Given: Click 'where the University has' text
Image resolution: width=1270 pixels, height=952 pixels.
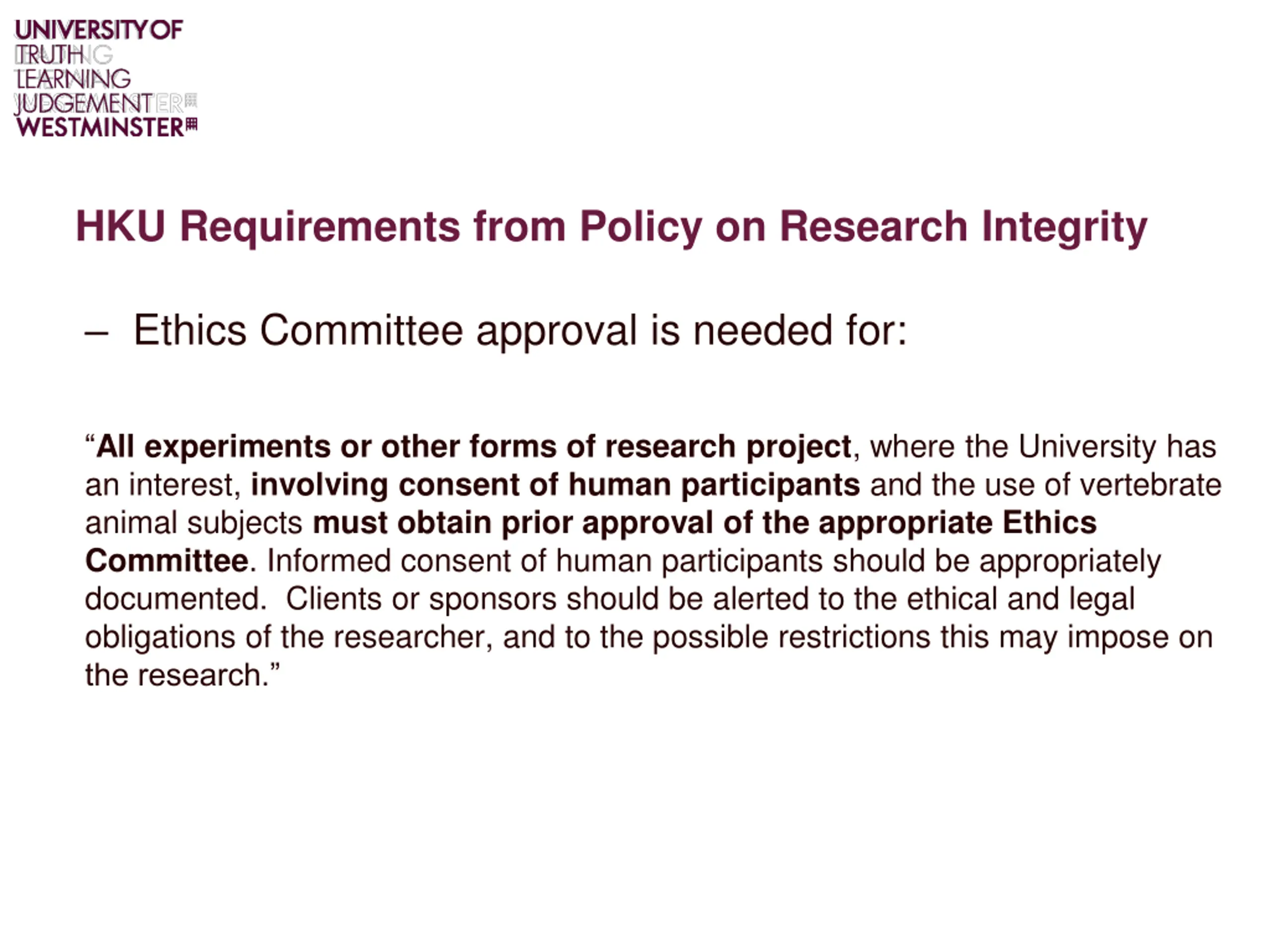Looking at the screenshot, I should pos(1043,446).
